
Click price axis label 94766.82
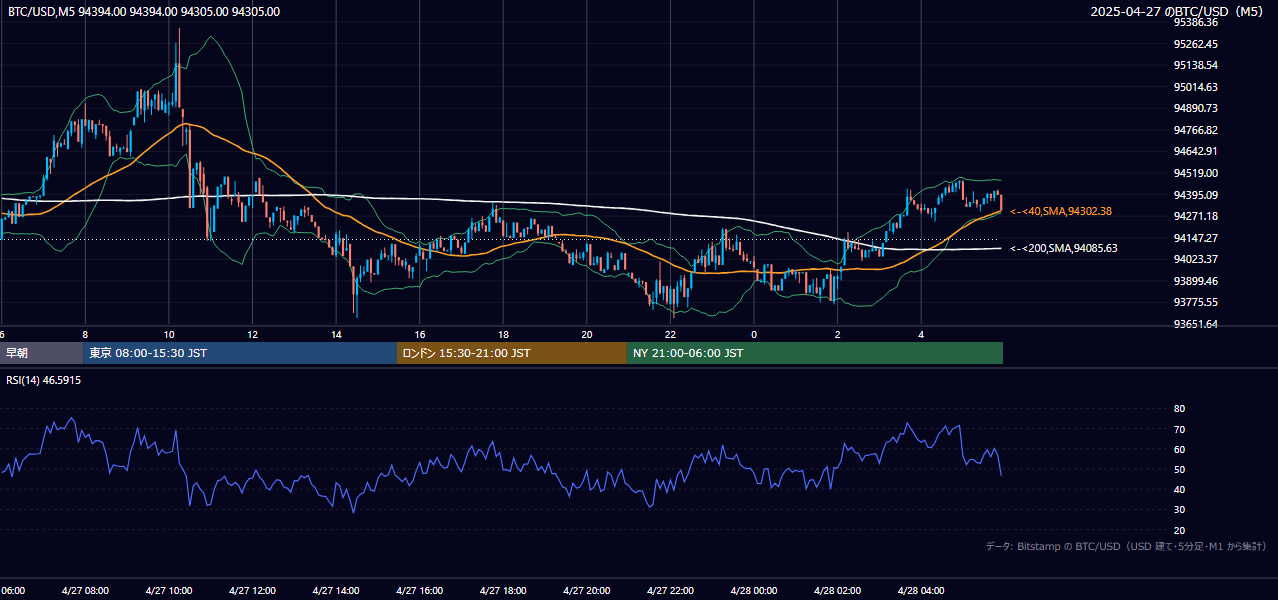tap(1195, 130)
